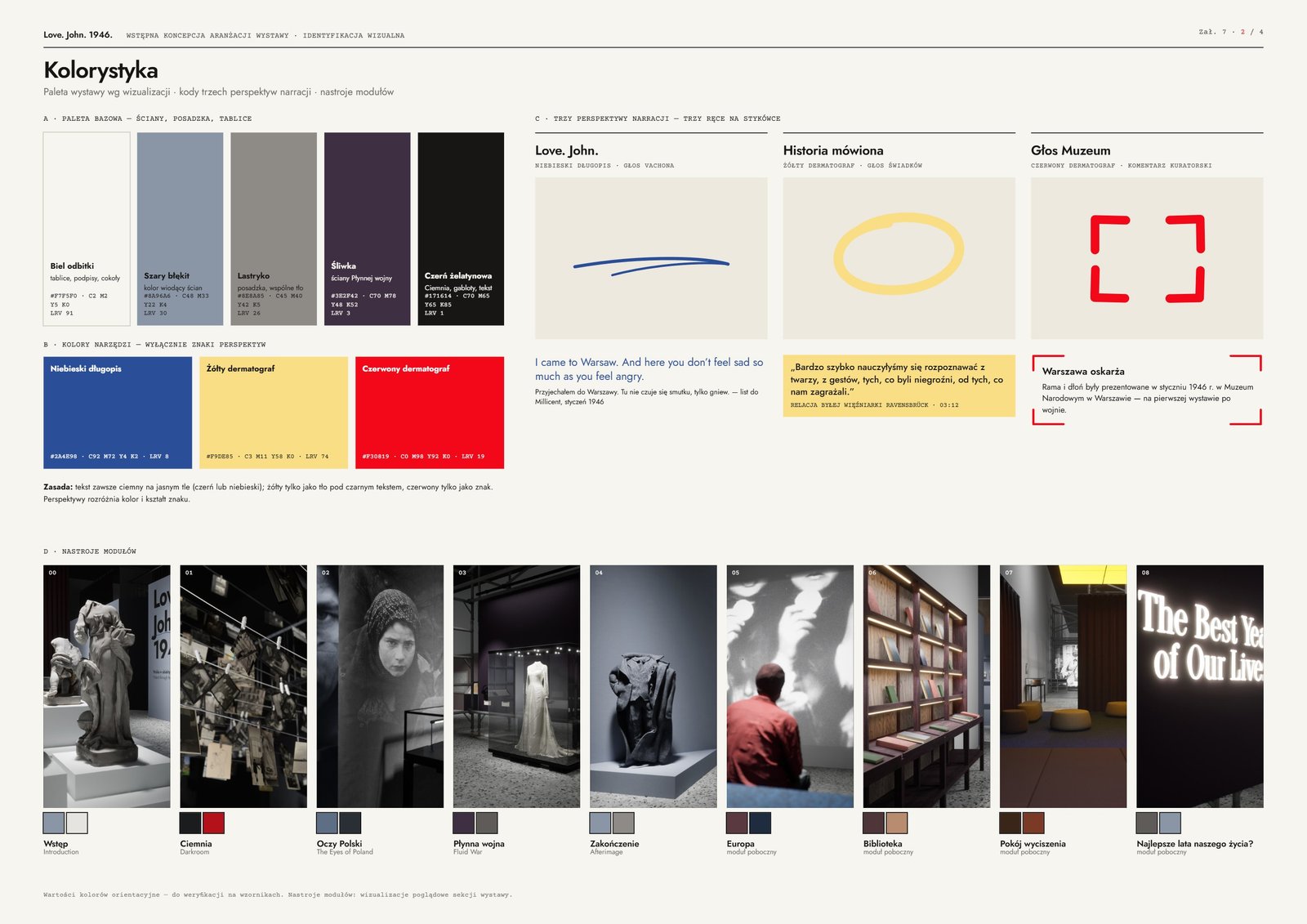Open the Pokój wyciszenia thumbnail
1307x924 pixels.
pos(1064,686)
